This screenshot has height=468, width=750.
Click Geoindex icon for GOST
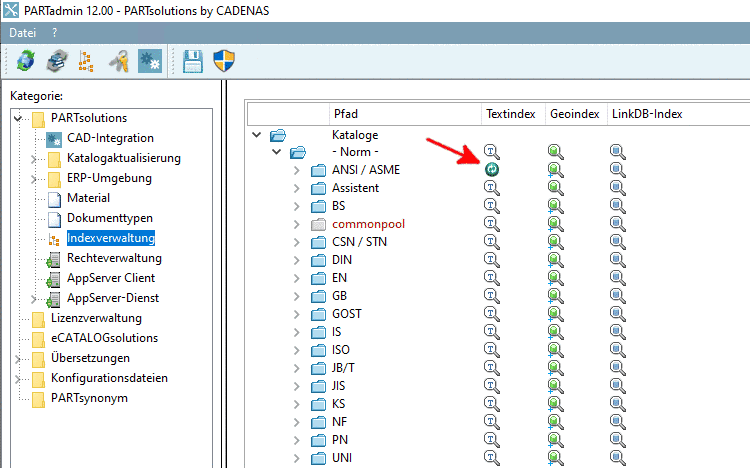(555, 314)
